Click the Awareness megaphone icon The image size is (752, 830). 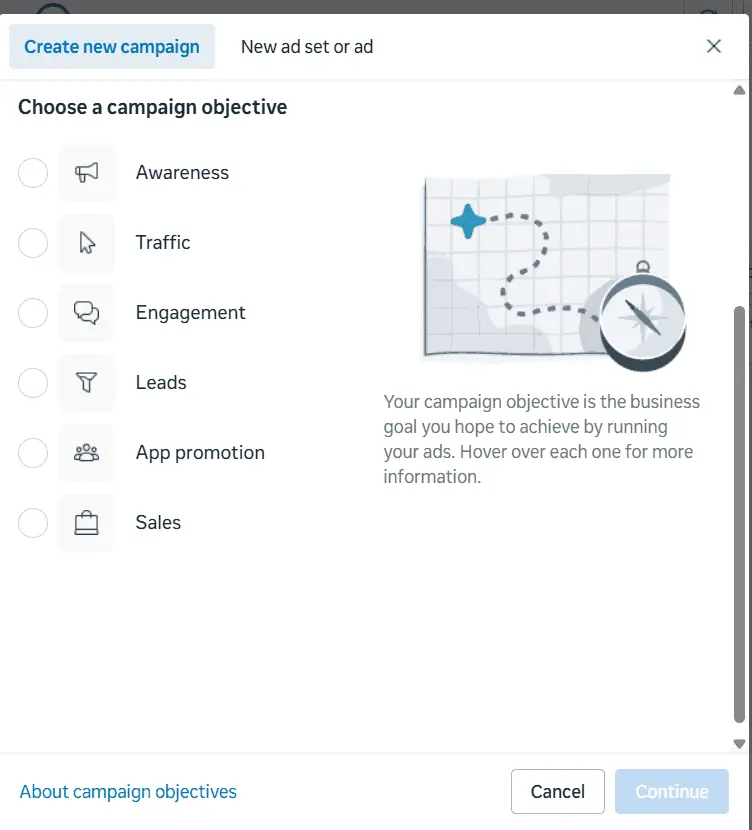[87, 173]
